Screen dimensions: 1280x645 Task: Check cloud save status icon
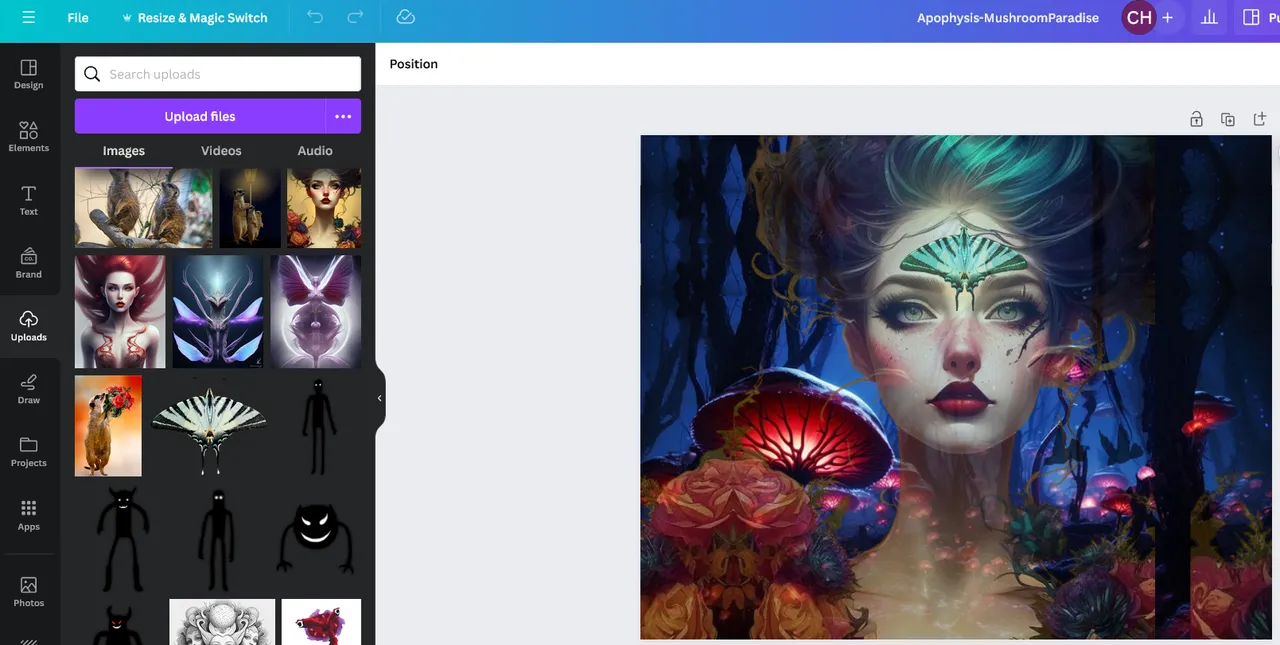pyautogui.click(x=405, y=18)
